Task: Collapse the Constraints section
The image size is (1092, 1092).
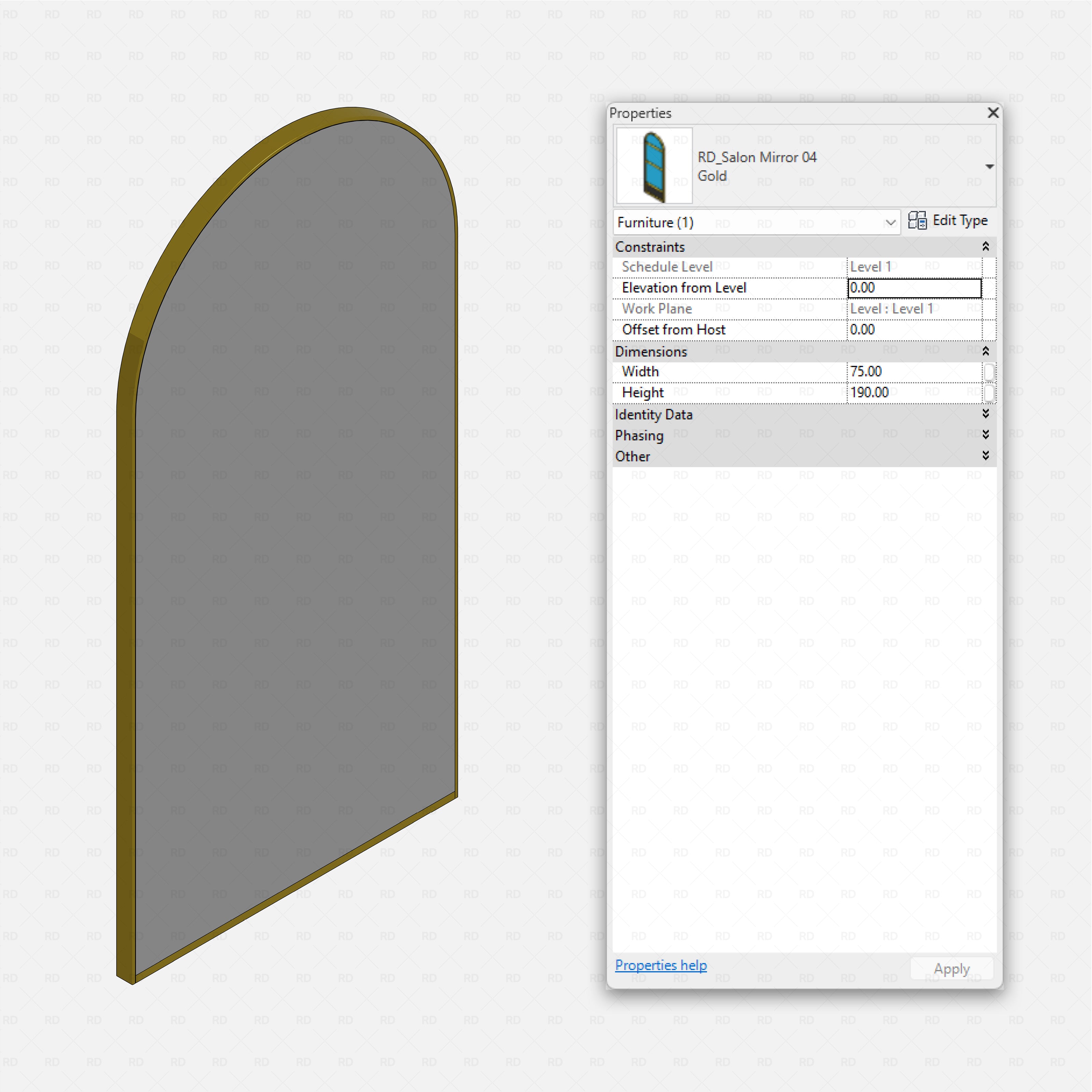Action: click(986, 246)
